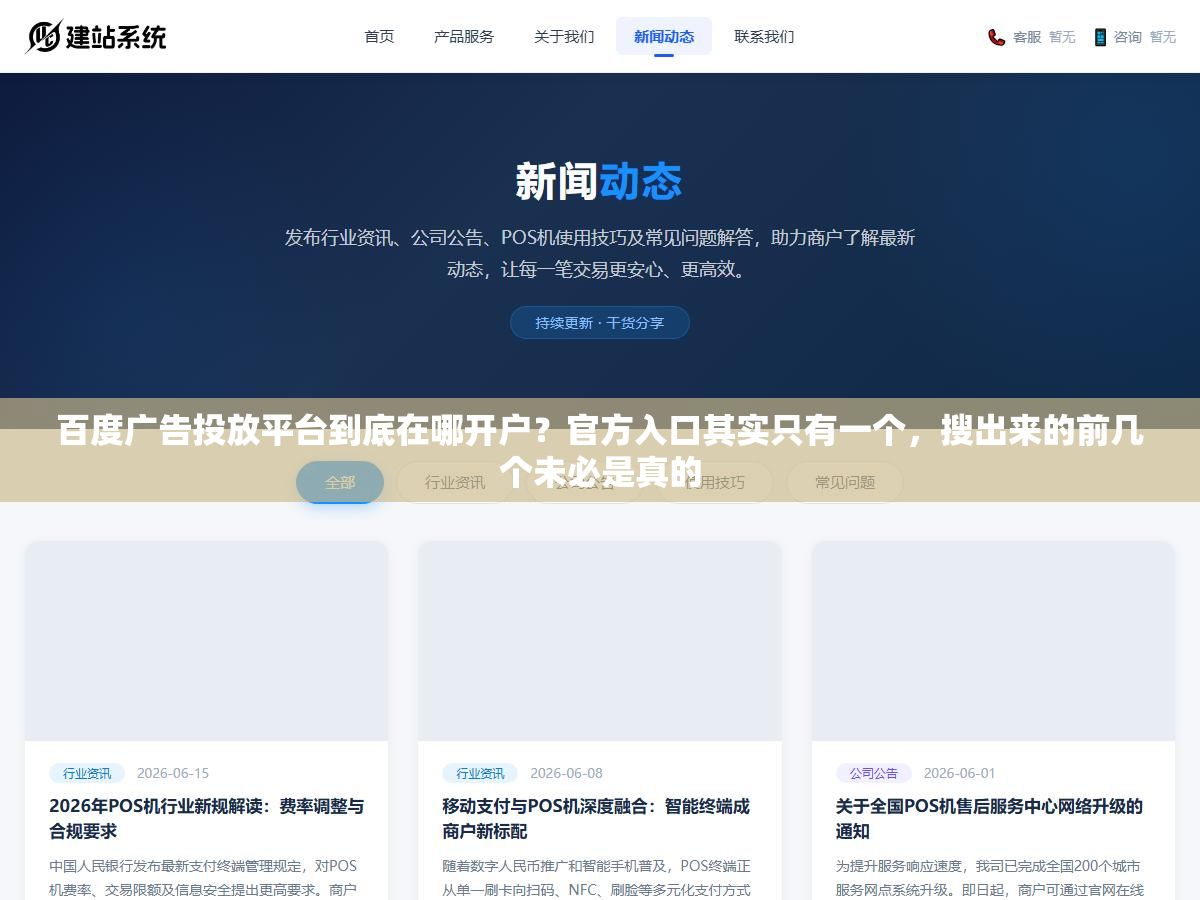Open the 关于我们 nav item
Image resolution: width=1200 pixels, height=900 pixels.
tap(564, 36)
